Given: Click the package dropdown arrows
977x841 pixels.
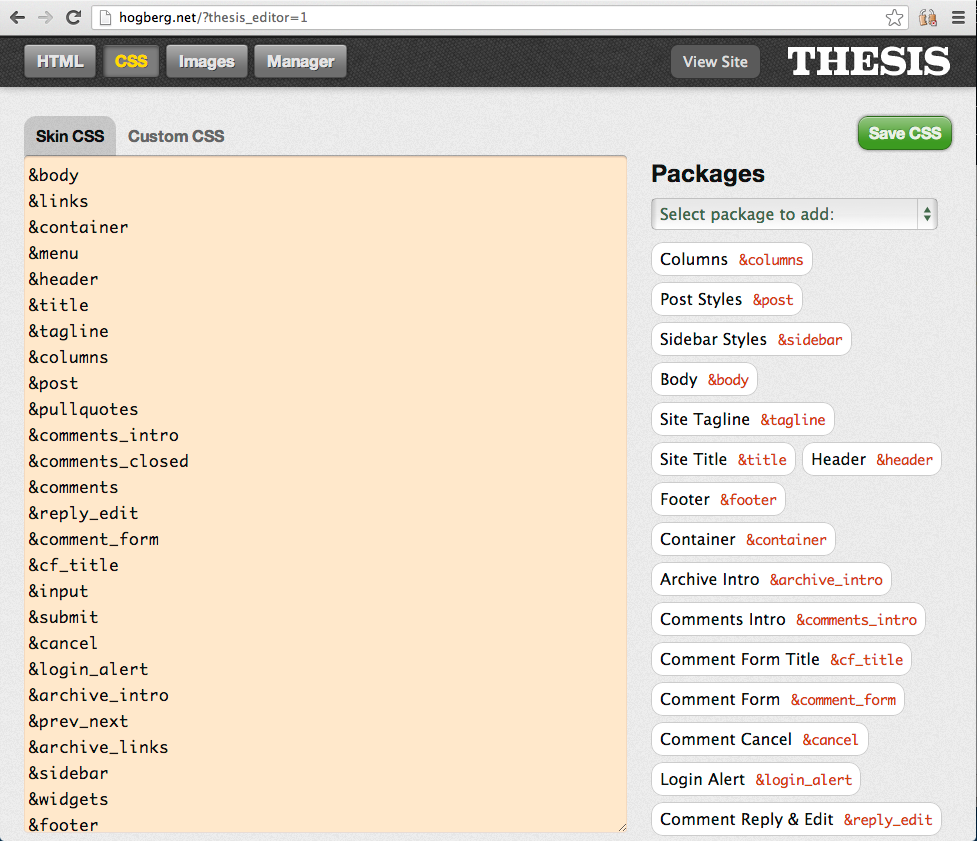Looking at the screenshot, I should (x=927, y=214).
